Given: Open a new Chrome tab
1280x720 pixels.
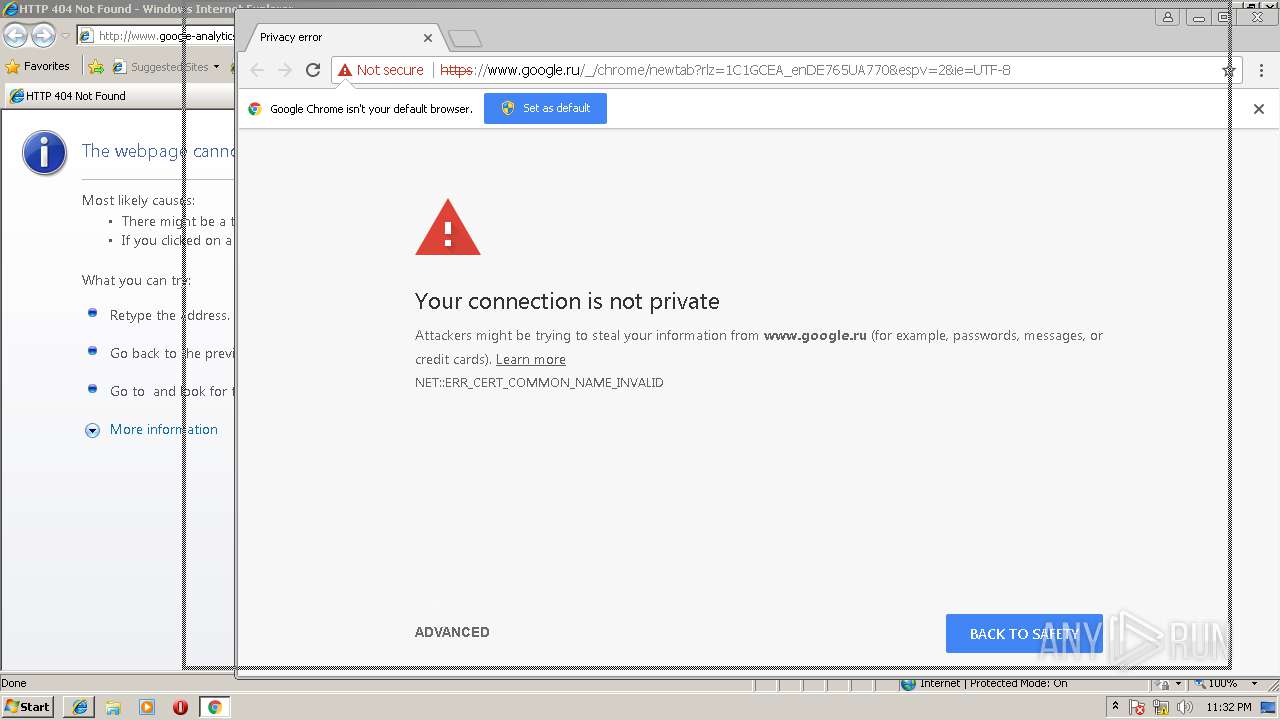Looking at the screenshot, I should [465, 38].
